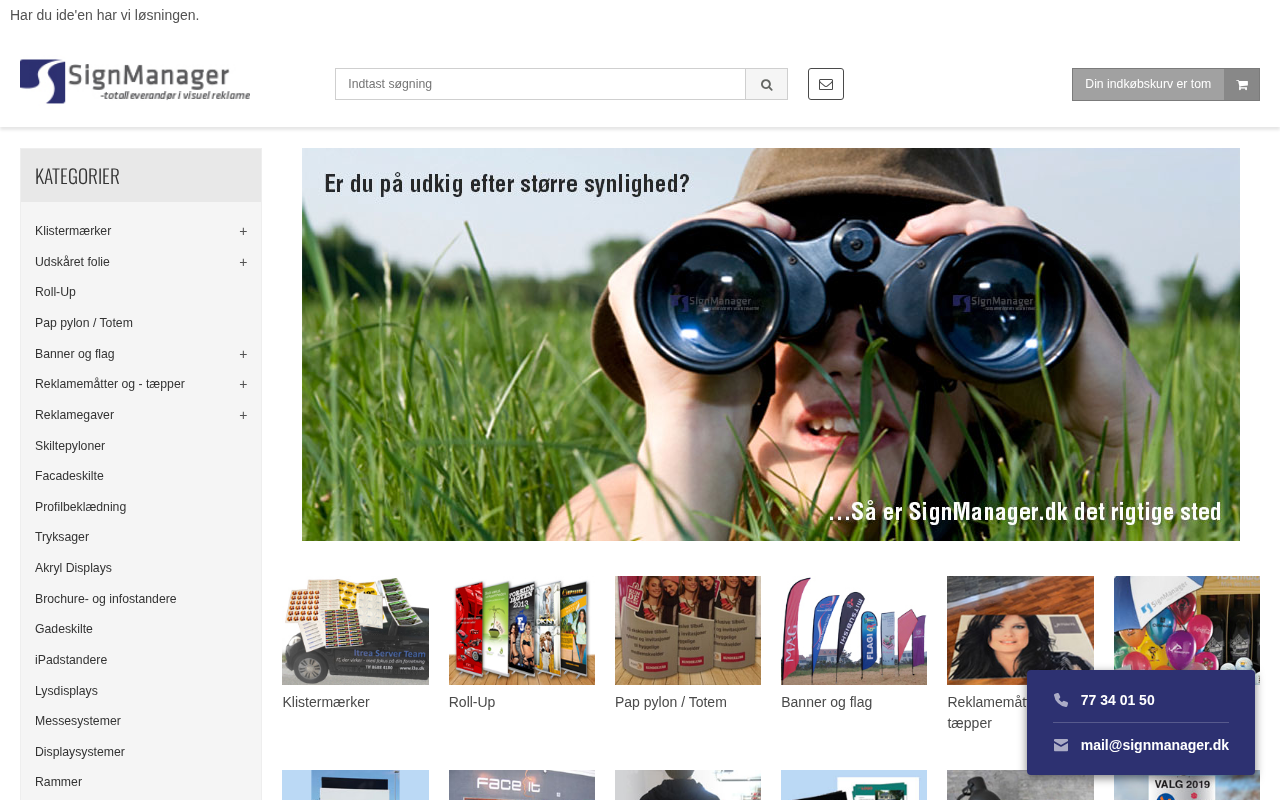Click the phone icon in contact box
The image size is (1280, 800).
click(1061, 700)
